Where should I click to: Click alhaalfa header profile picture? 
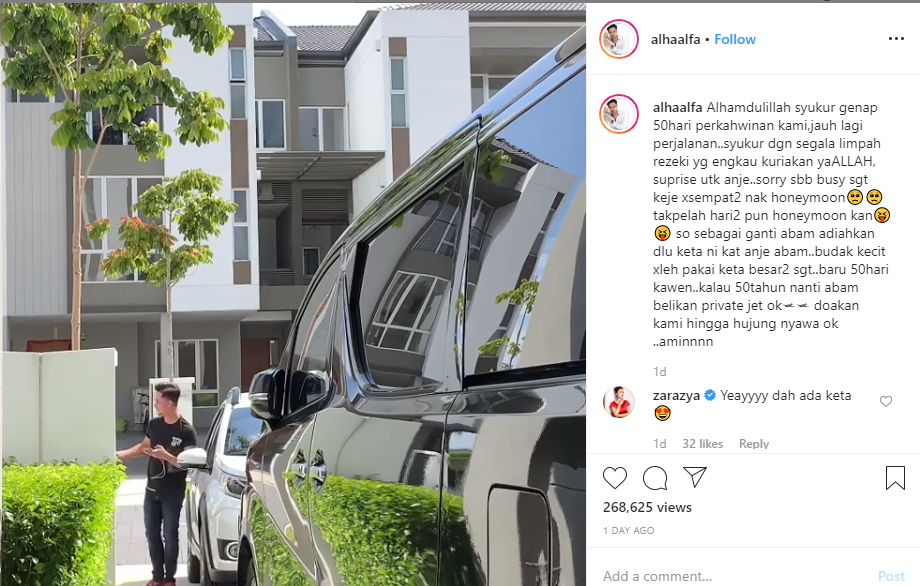(618, 39)
